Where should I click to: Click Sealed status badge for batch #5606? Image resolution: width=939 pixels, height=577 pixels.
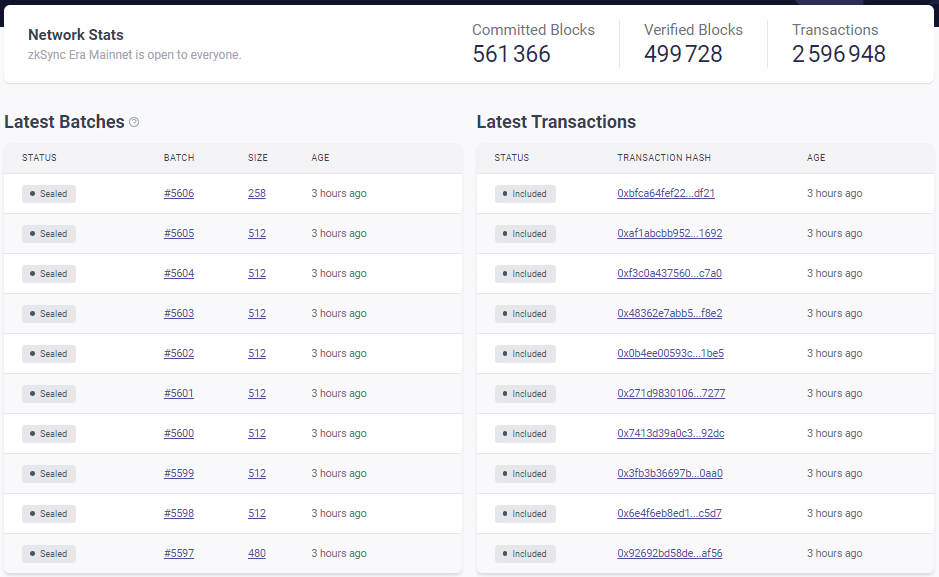pos(49,194)
